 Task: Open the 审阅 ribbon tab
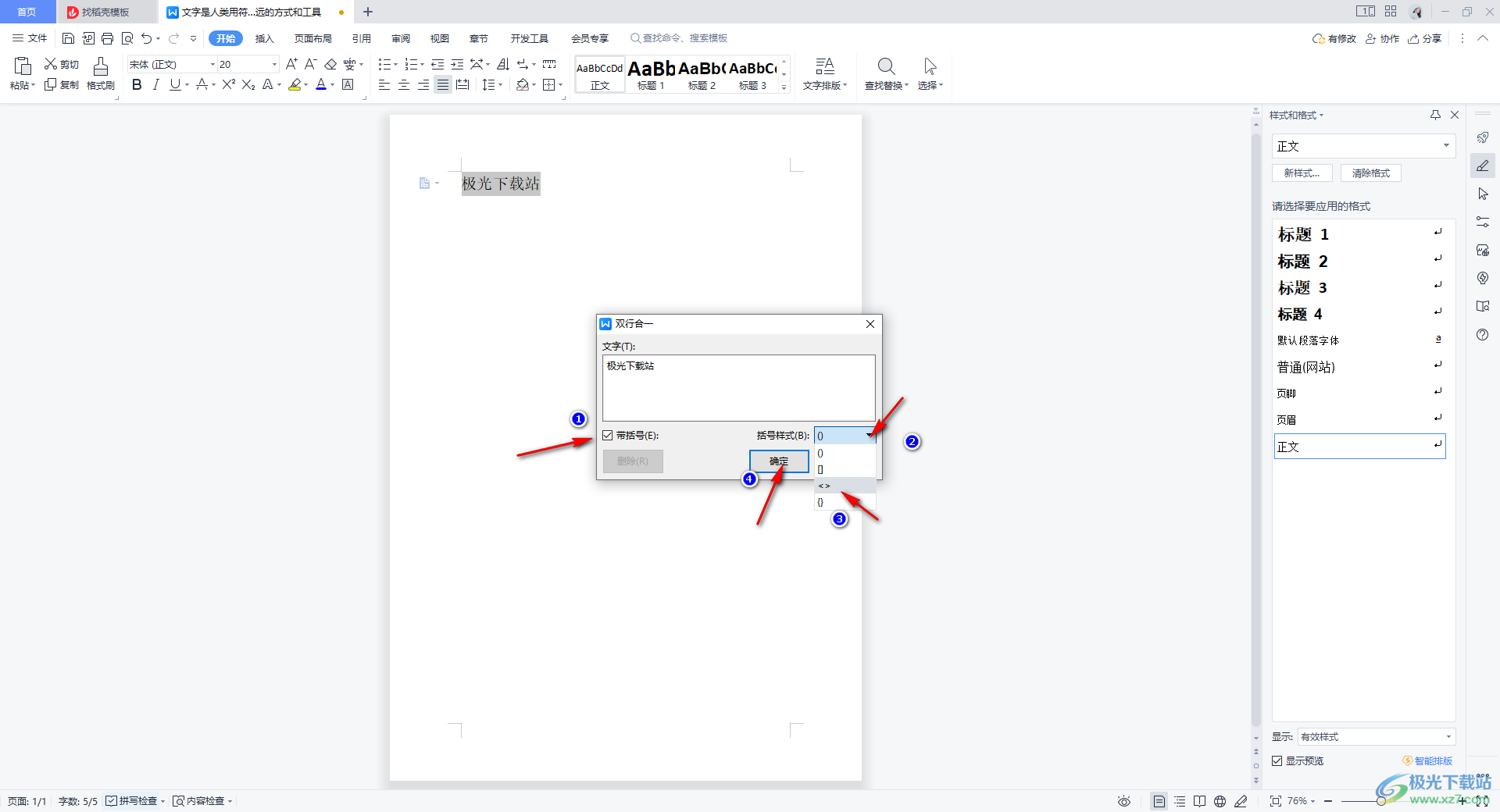coord(401,38)
